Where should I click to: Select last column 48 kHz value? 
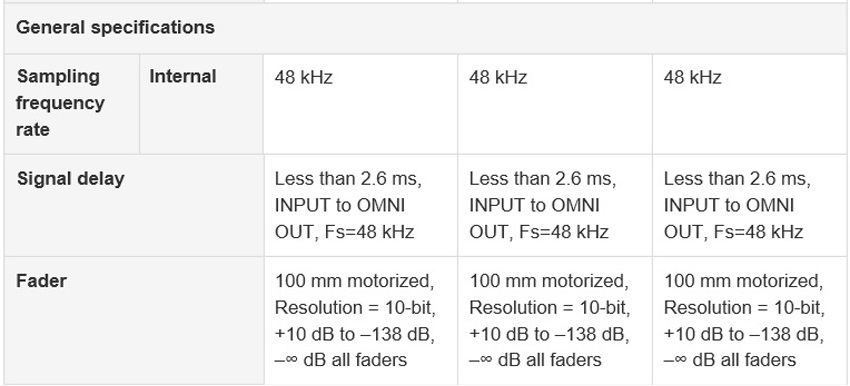click(x=692, y=78)
